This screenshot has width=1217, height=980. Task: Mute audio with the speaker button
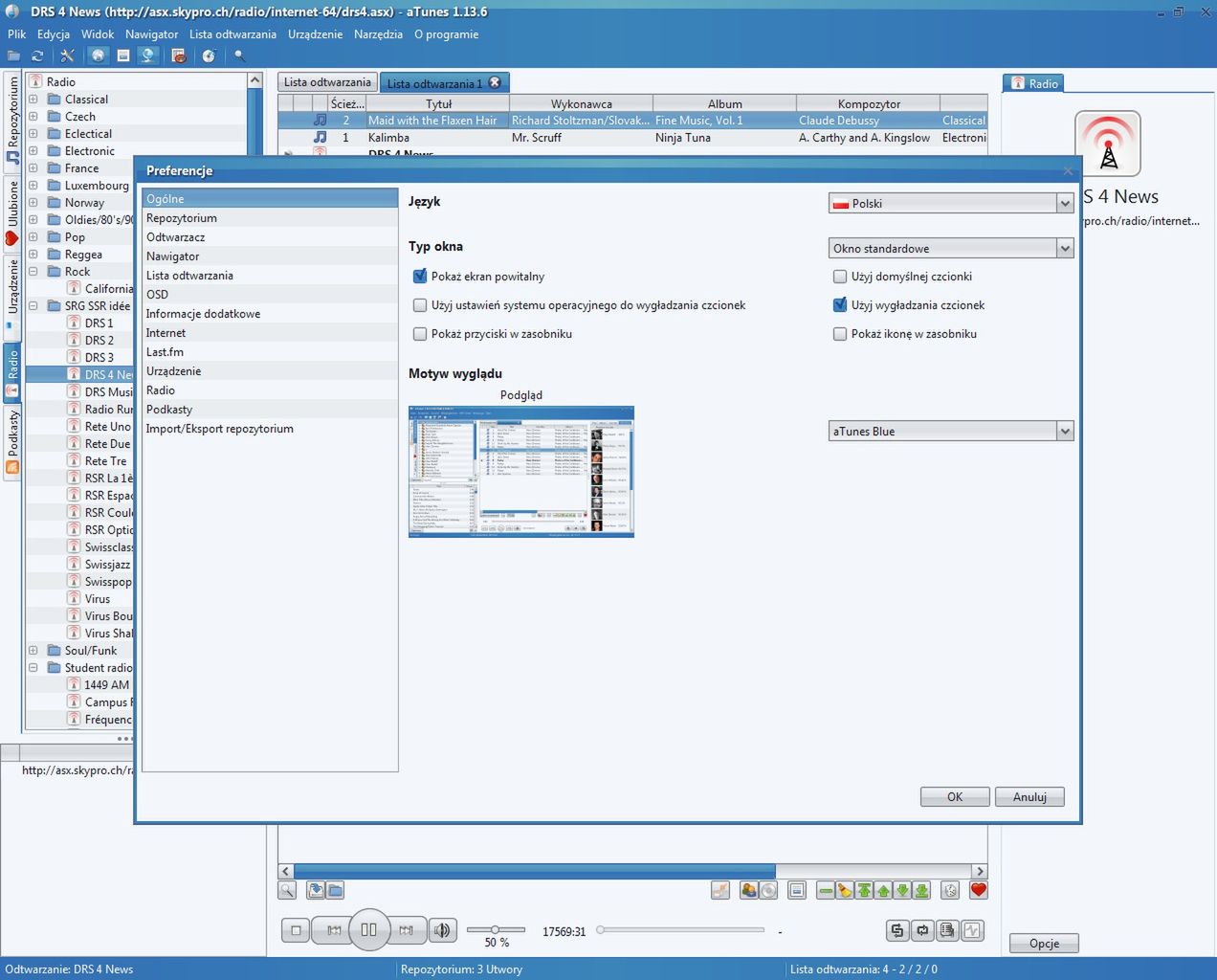click(x=442, y=930)
